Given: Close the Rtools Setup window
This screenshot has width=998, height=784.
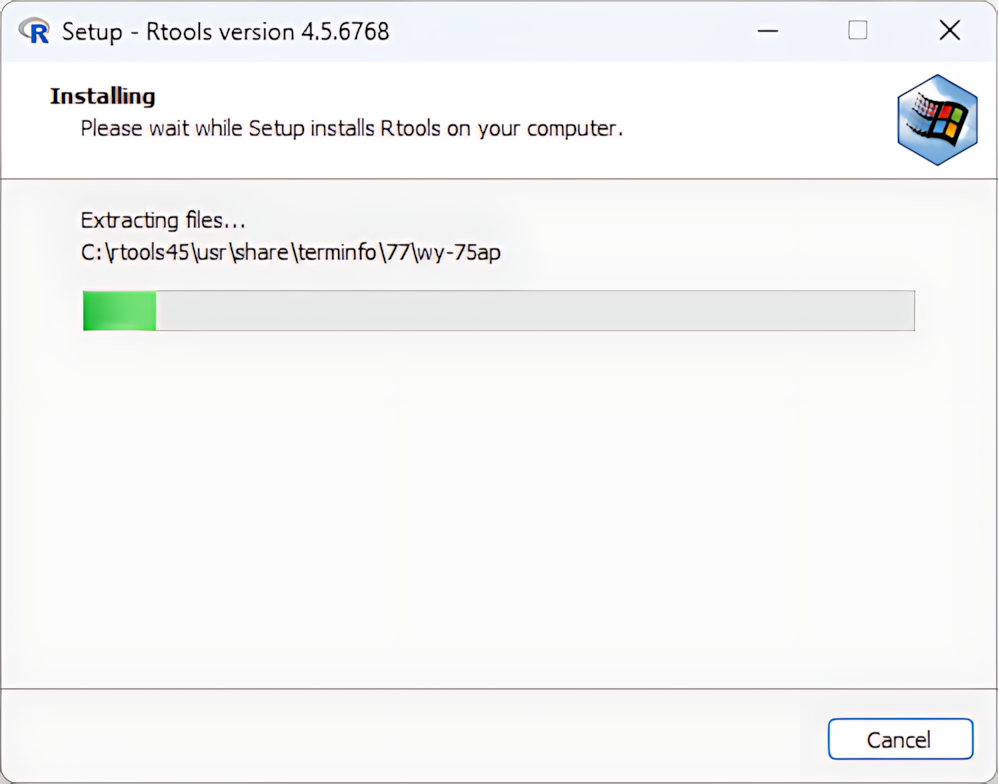Looking at the screenshot, I should (x=949, y=32).
